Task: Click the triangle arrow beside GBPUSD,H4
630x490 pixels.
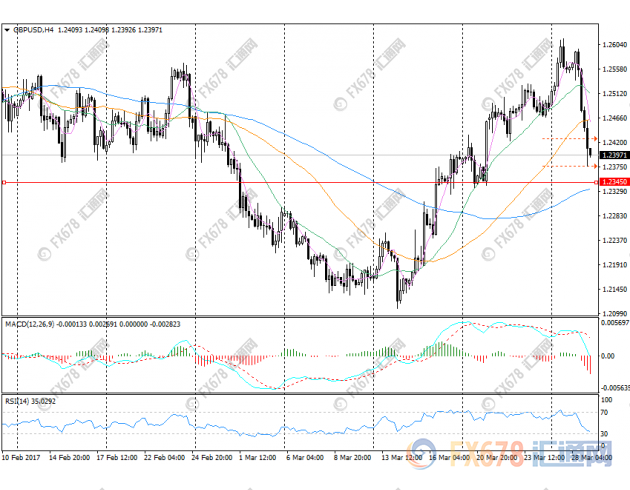Action: 7,30
